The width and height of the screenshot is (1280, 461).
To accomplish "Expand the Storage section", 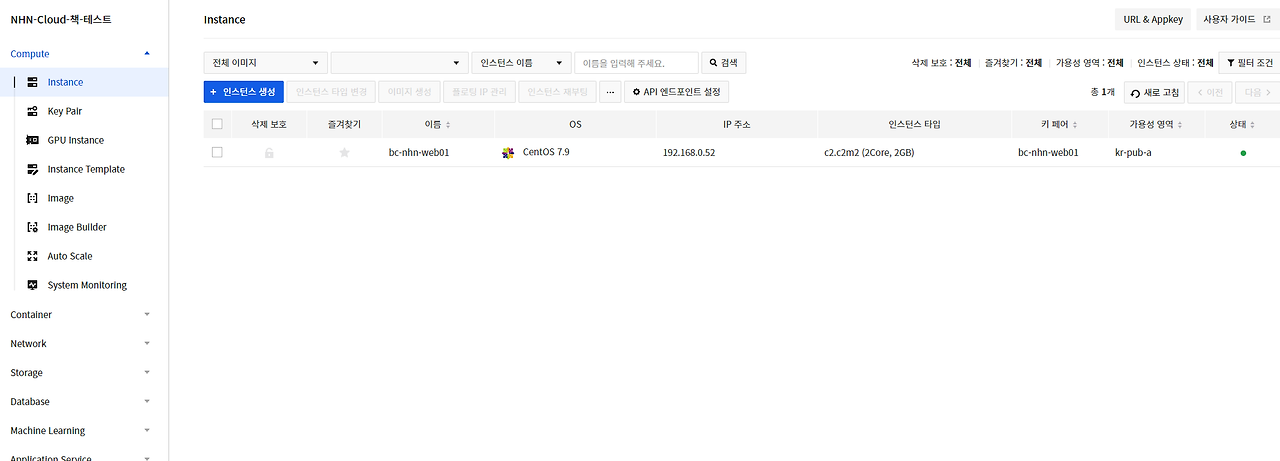I will 147,372.
